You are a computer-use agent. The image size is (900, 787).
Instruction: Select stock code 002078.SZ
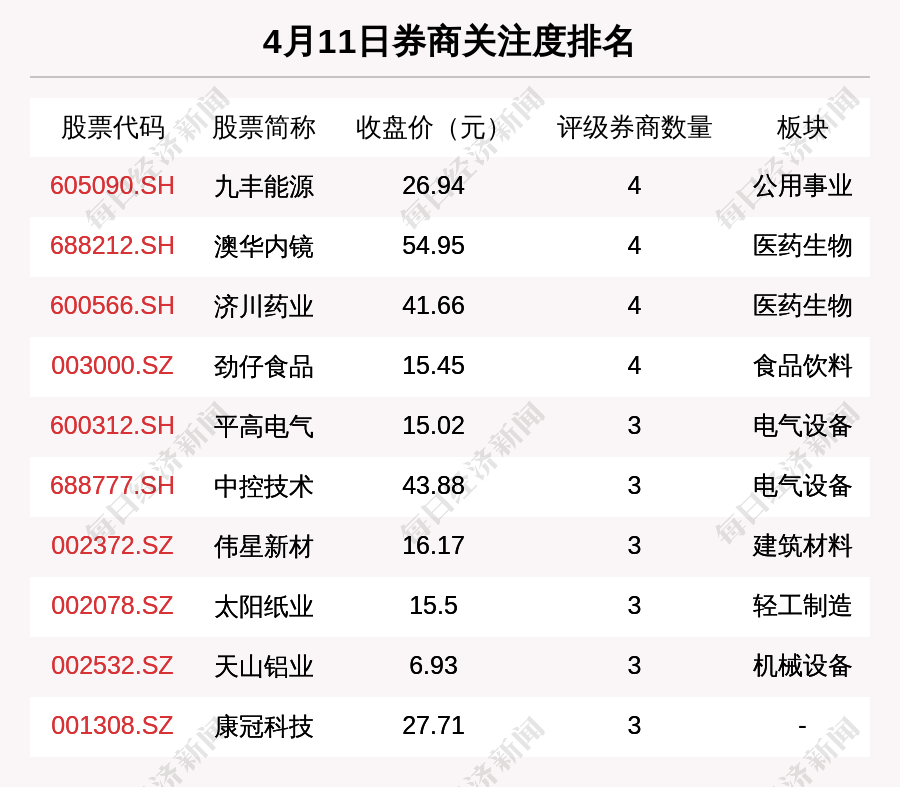112,606
